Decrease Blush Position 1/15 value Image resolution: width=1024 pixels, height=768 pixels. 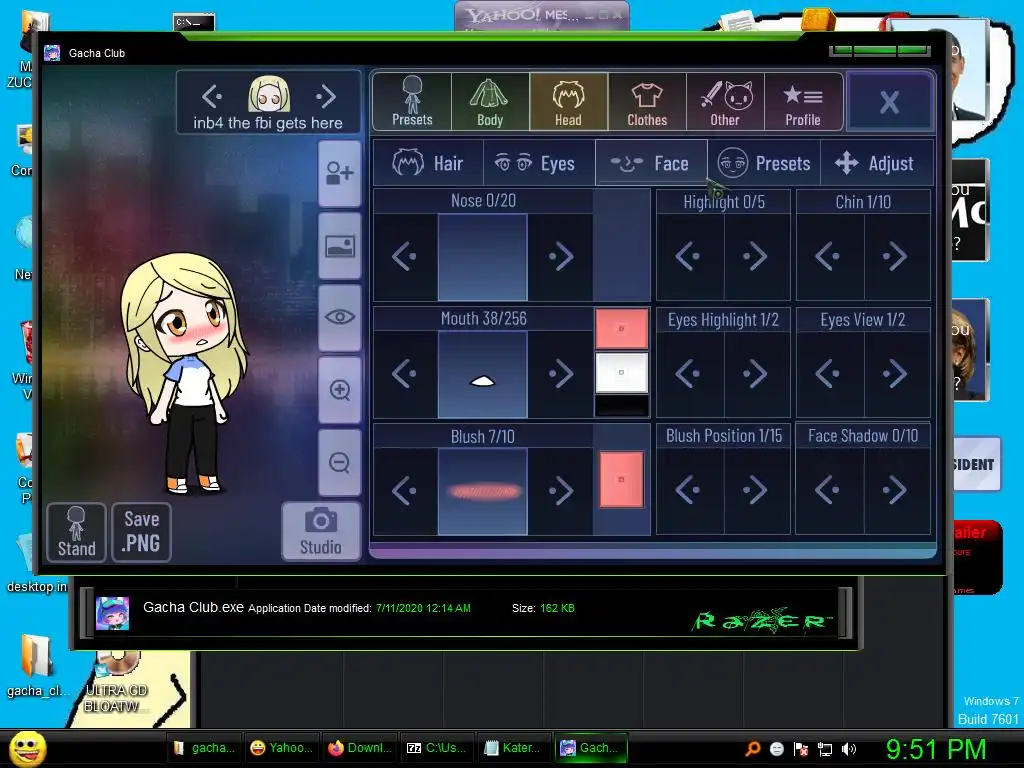pos(689,490)
